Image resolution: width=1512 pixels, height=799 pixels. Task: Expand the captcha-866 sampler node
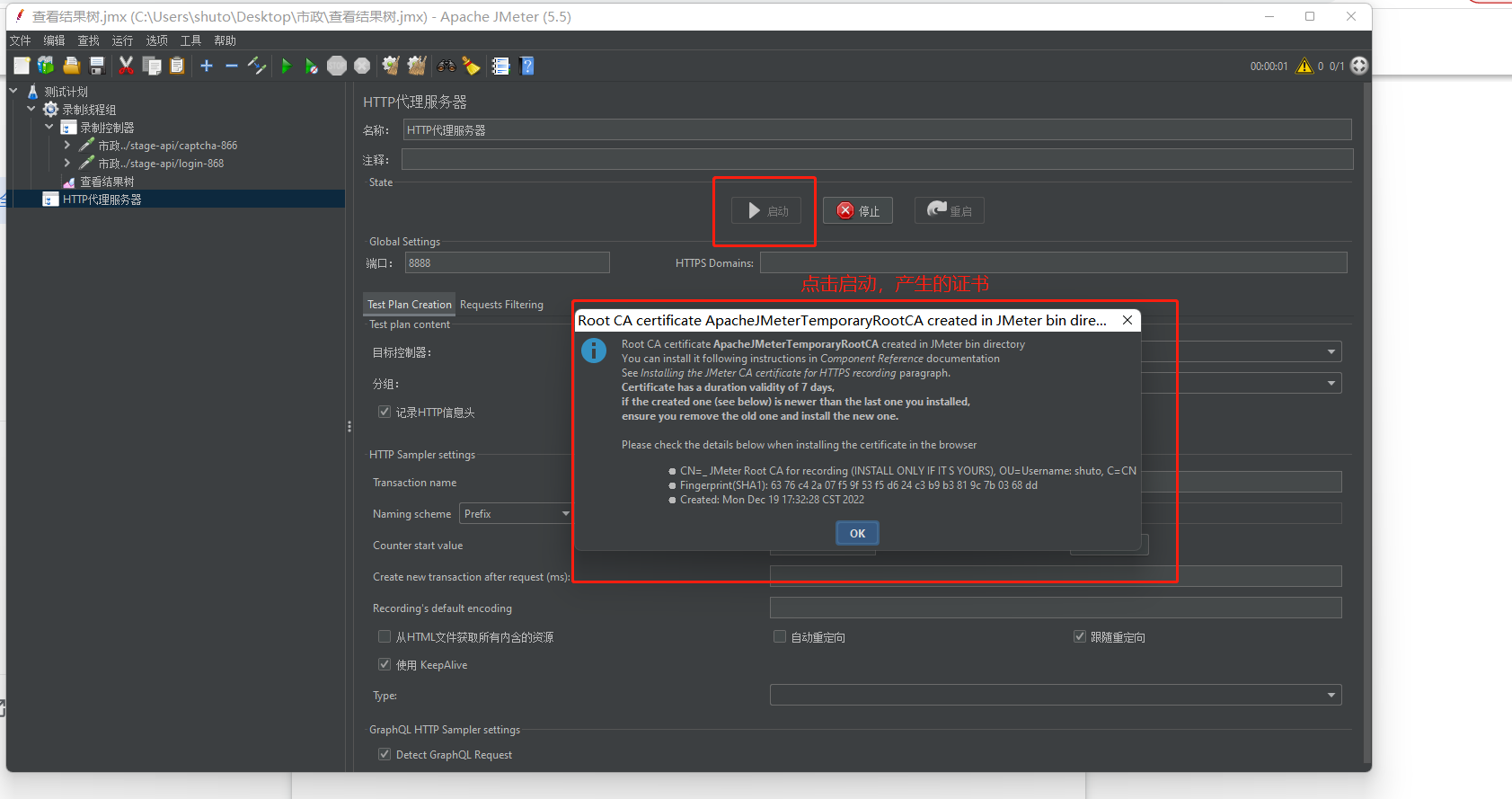(67, 145)
